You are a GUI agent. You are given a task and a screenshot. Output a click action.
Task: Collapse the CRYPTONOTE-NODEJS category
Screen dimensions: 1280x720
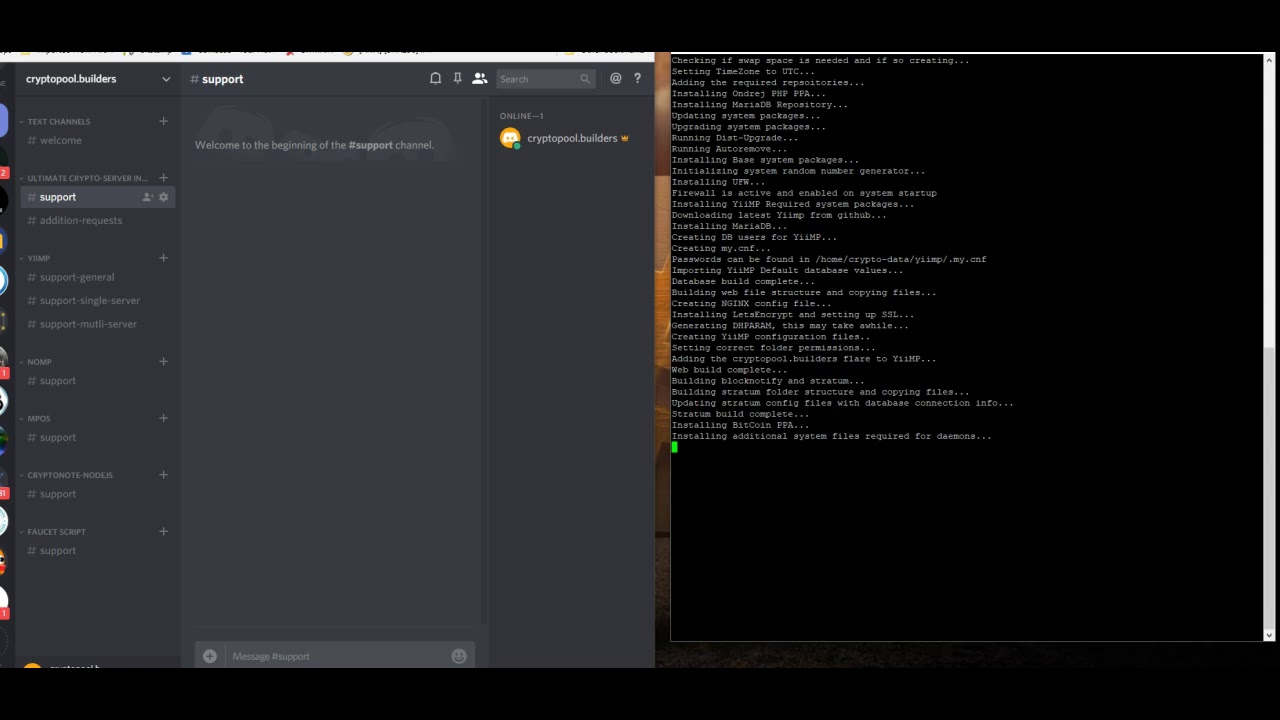click(66, 475)
